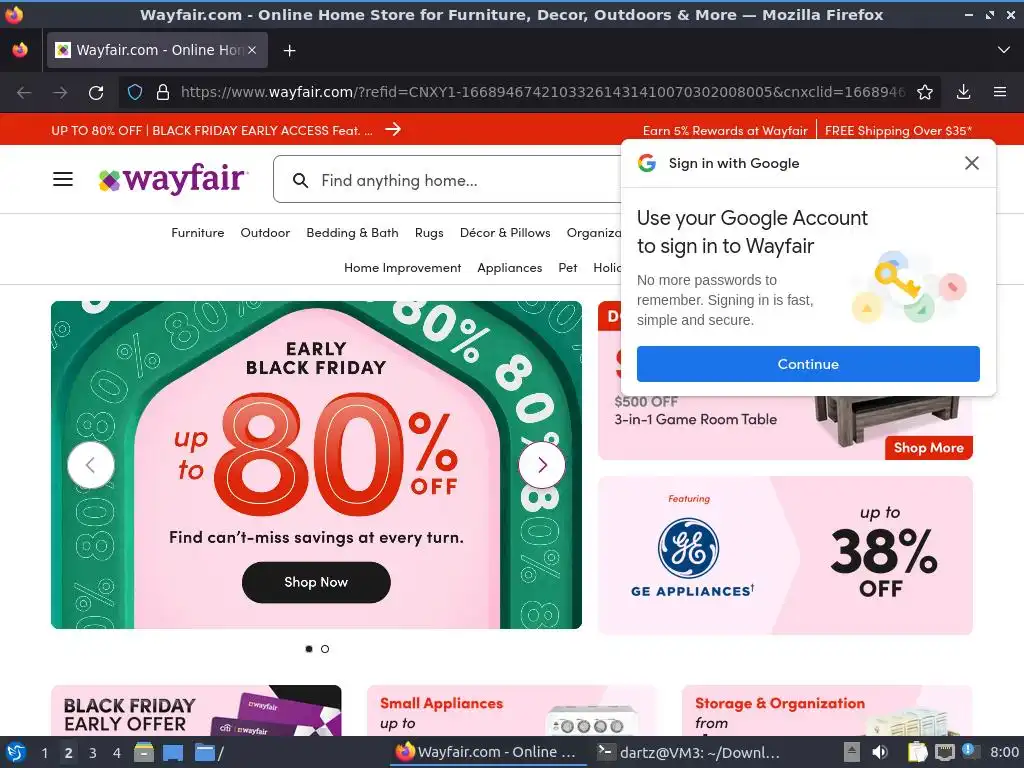
Task: Click Shop Now on Black Friday banner
Action: point(316,582)
